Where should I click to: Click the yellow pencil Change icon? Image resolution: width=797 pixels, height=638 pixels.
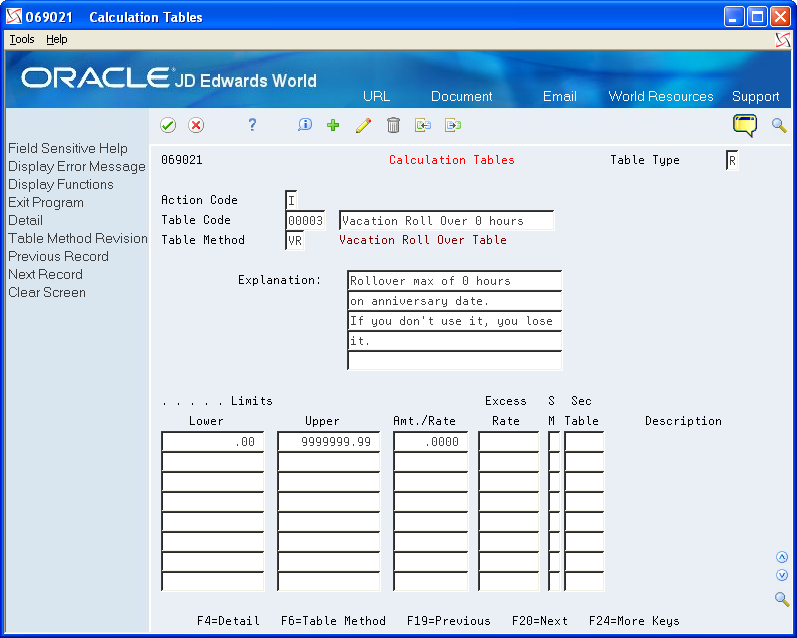coord(363,125)
